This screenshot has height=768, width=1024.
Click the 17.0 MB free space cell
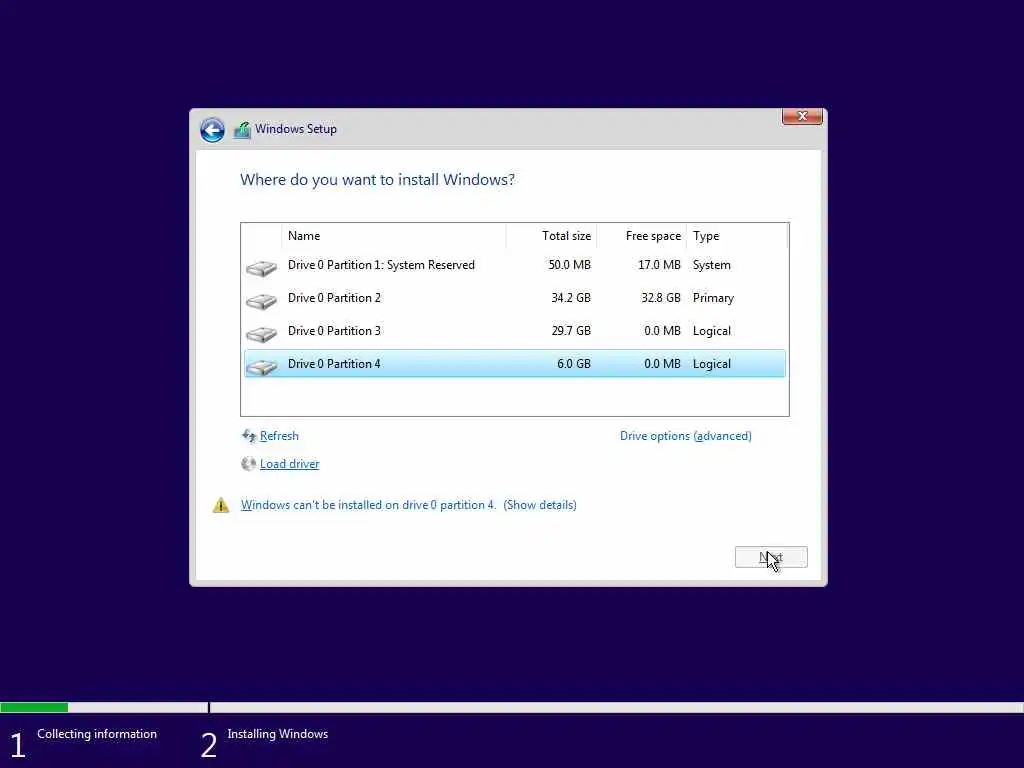(660, 265)
